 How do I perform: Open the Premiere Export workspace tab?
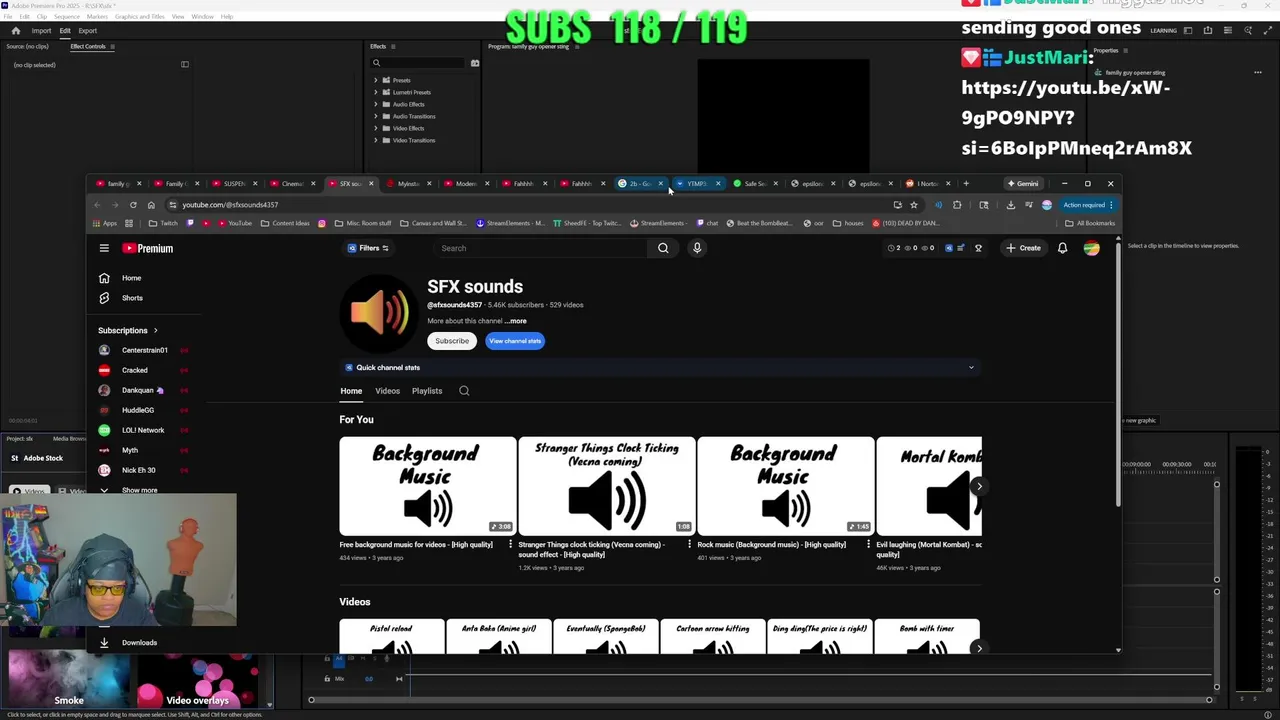(88, 31)
